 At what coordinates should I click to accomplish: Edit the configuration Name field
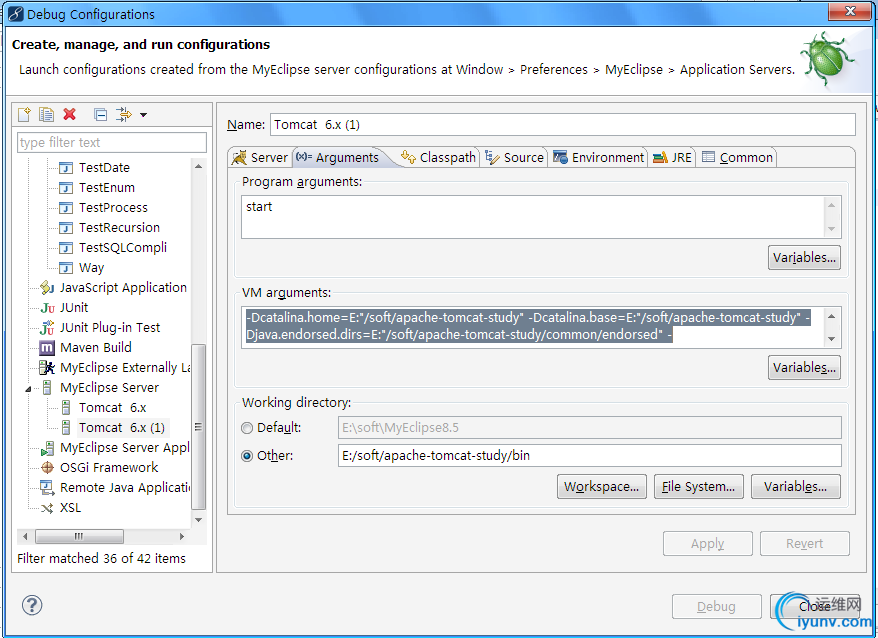tap(563, 124)
